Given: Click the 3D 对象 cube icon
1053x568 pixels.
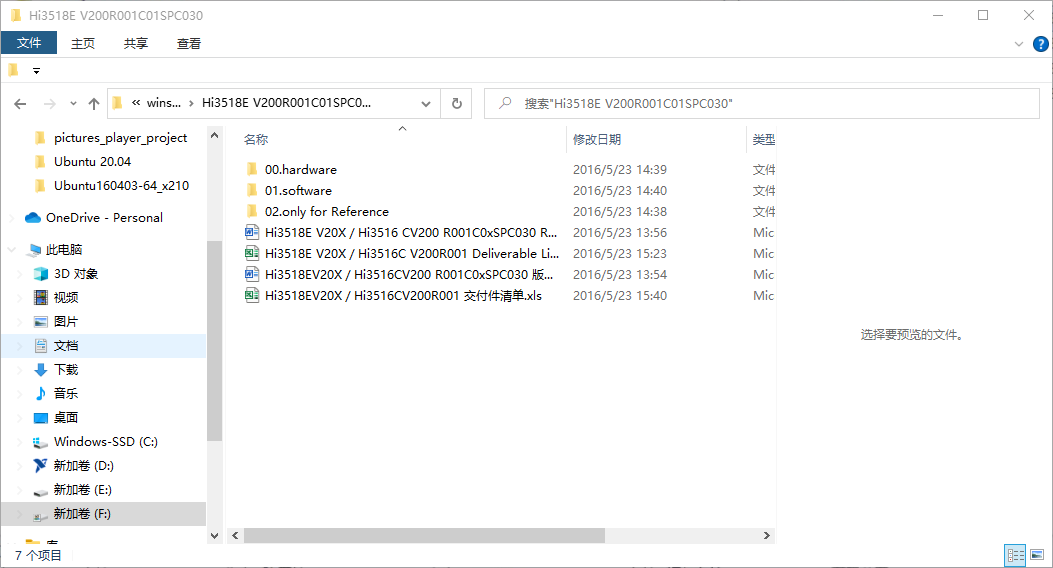Looking at the screenshot, I should (41, 274).
